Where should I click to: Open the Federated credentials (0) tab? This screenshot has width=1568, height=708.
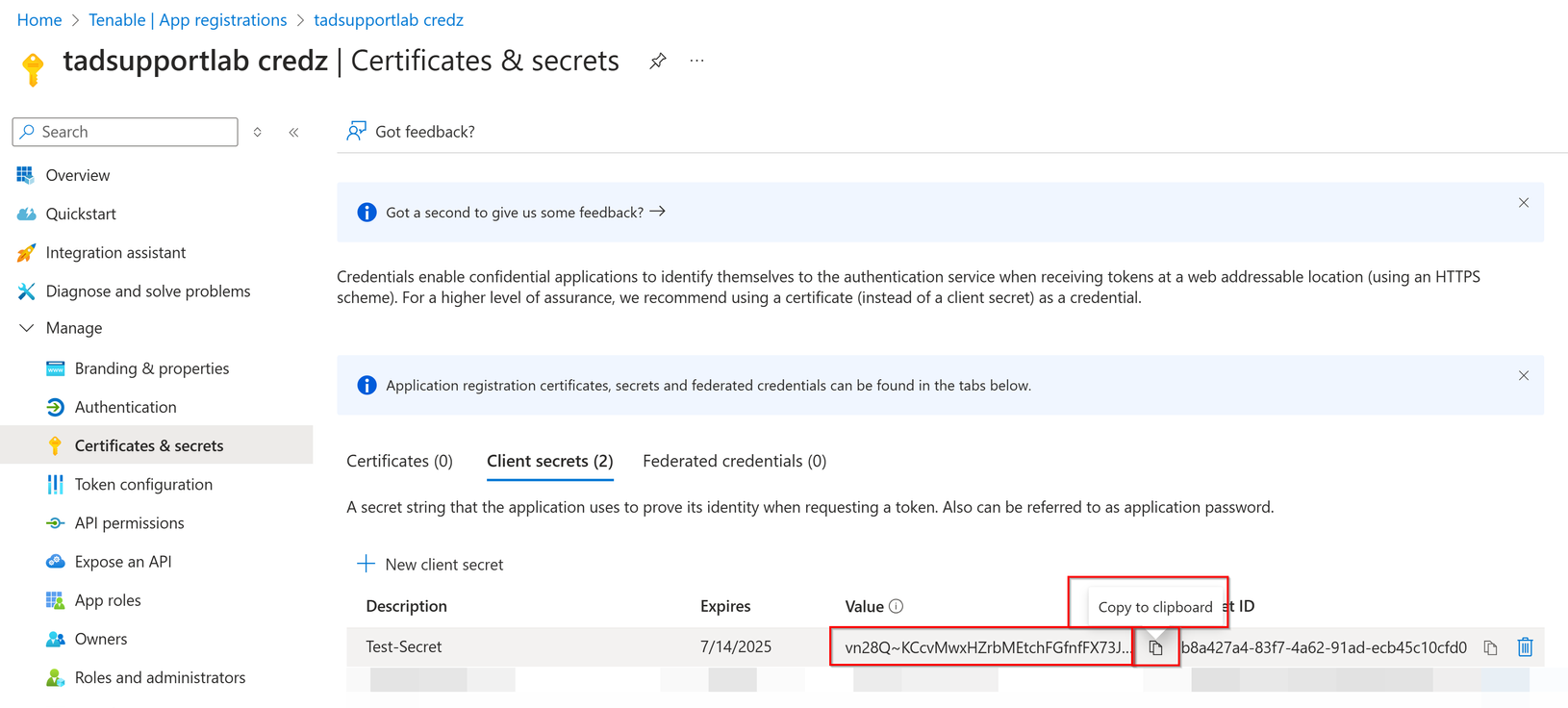734,461
